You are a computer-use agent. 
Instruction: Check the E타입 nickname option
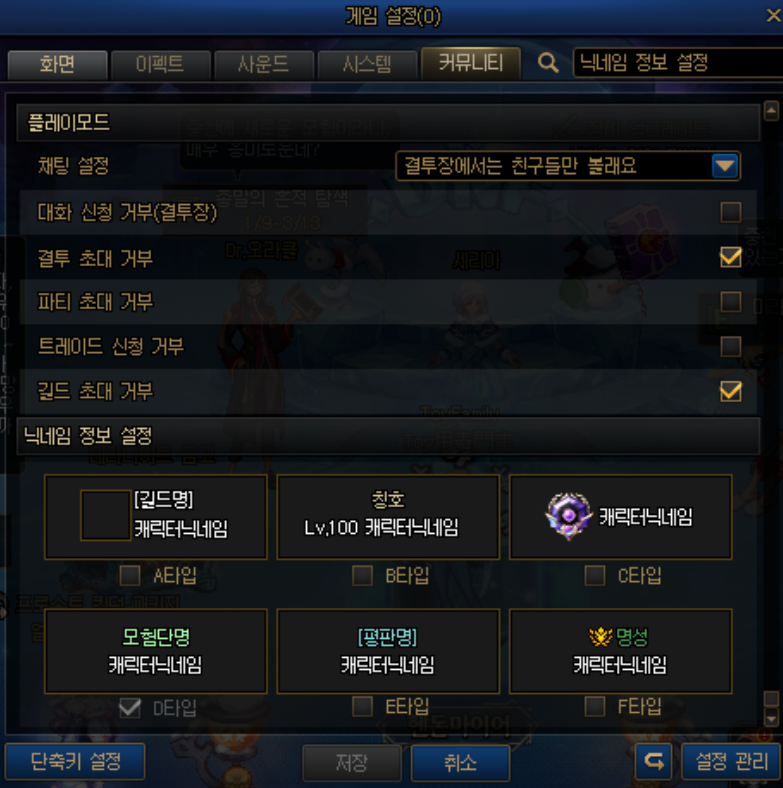point(362,706)
